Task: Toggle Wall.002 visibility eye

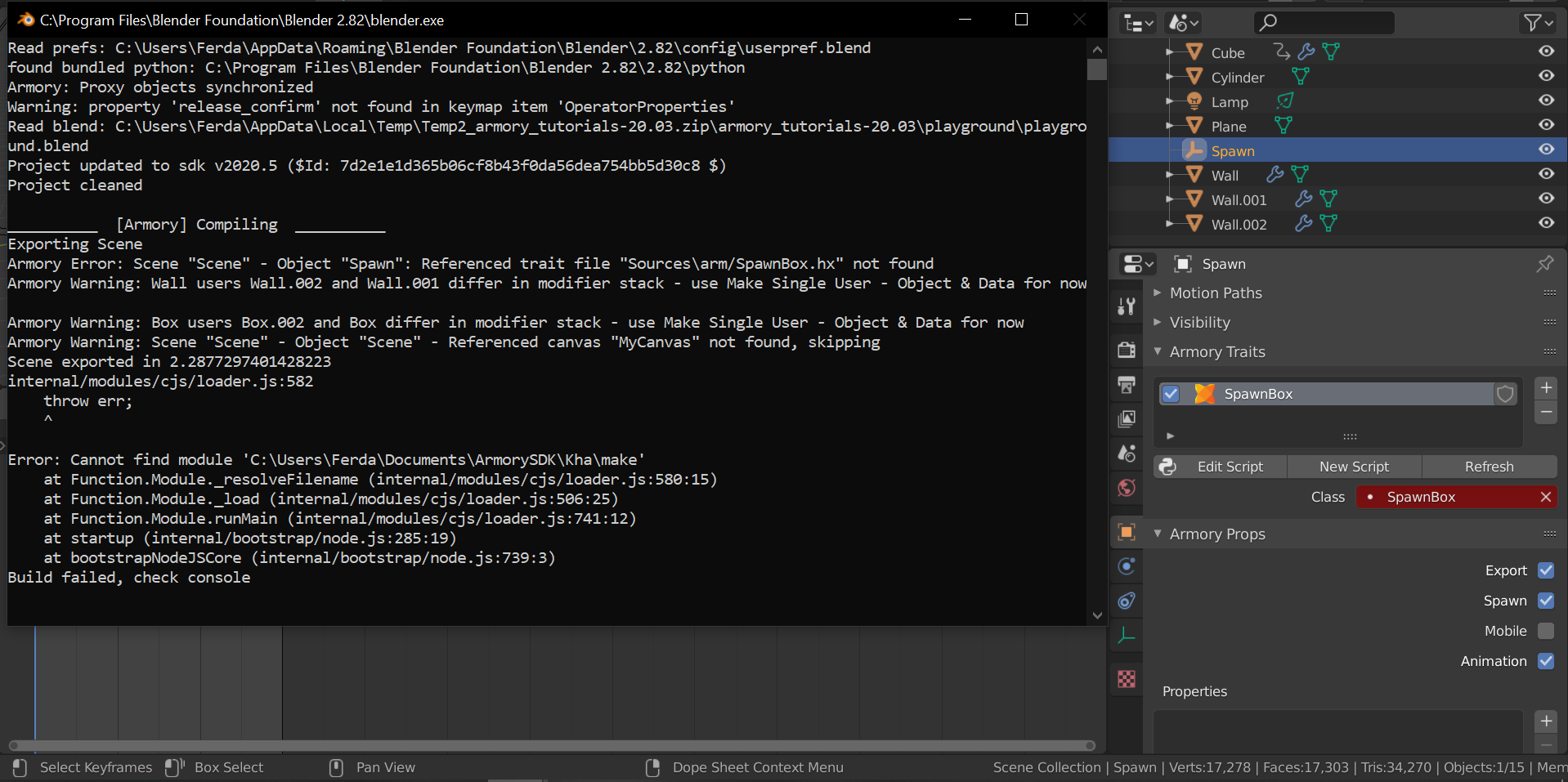Action: (x=1546, y=223)
